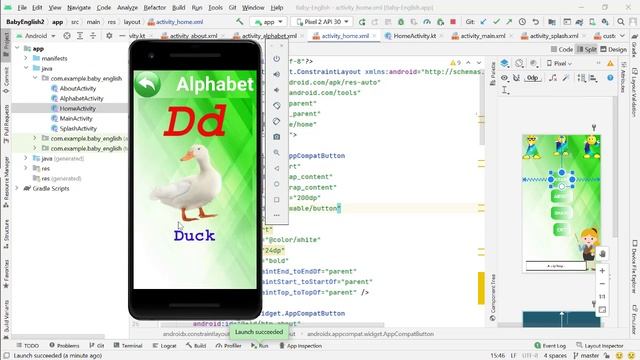Toggle autoconnect magnet in design toolbar
Image resolution: width=640 pixels, height=360 pixels.
pos(517,78)
